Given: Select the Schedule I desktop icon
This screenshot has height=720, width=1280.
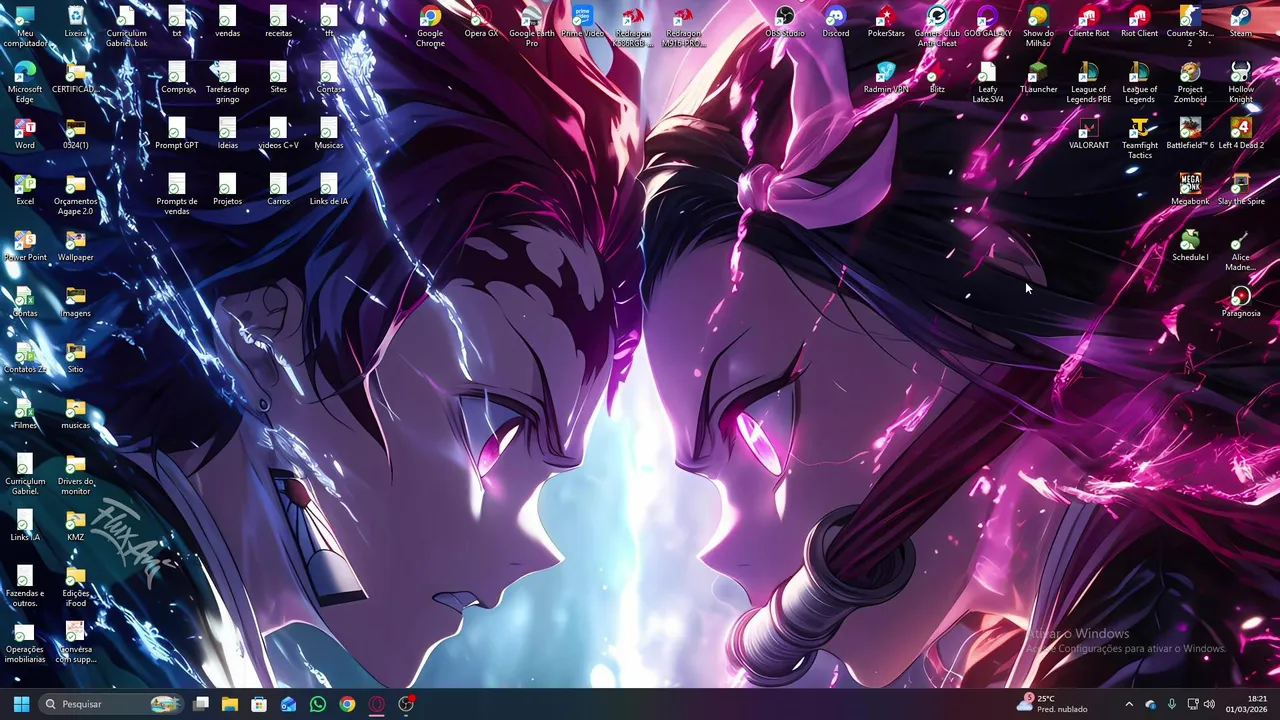Looking at the screenshot, I should [1190, 246].
